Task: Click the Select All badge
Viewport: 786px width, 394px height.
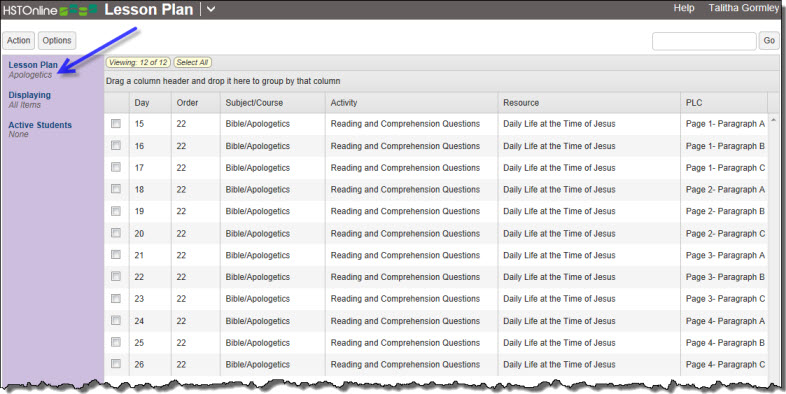Action: (x=192, y=63)
